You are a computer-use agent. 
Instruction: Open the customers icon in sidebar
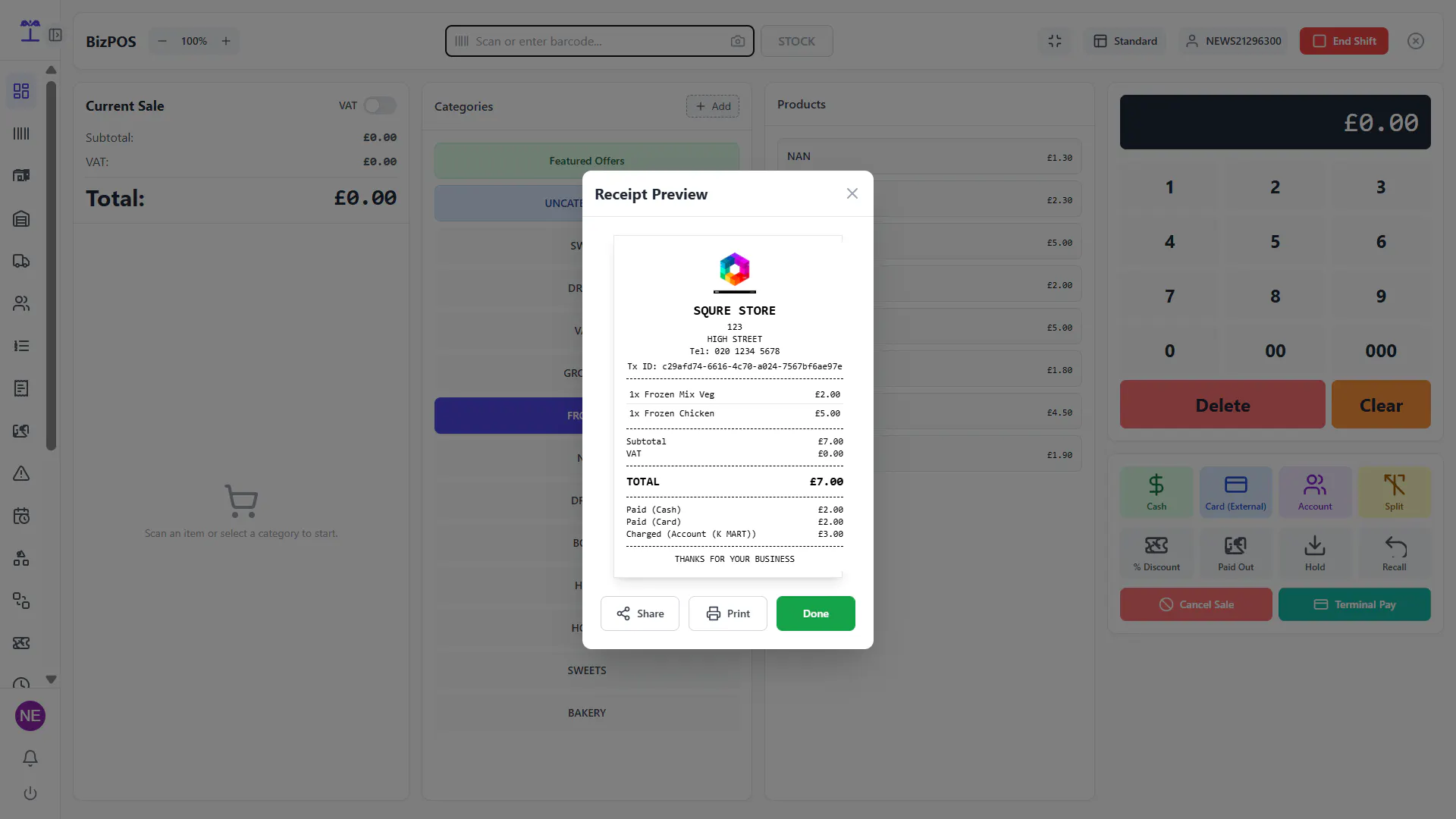coord(21,303)
